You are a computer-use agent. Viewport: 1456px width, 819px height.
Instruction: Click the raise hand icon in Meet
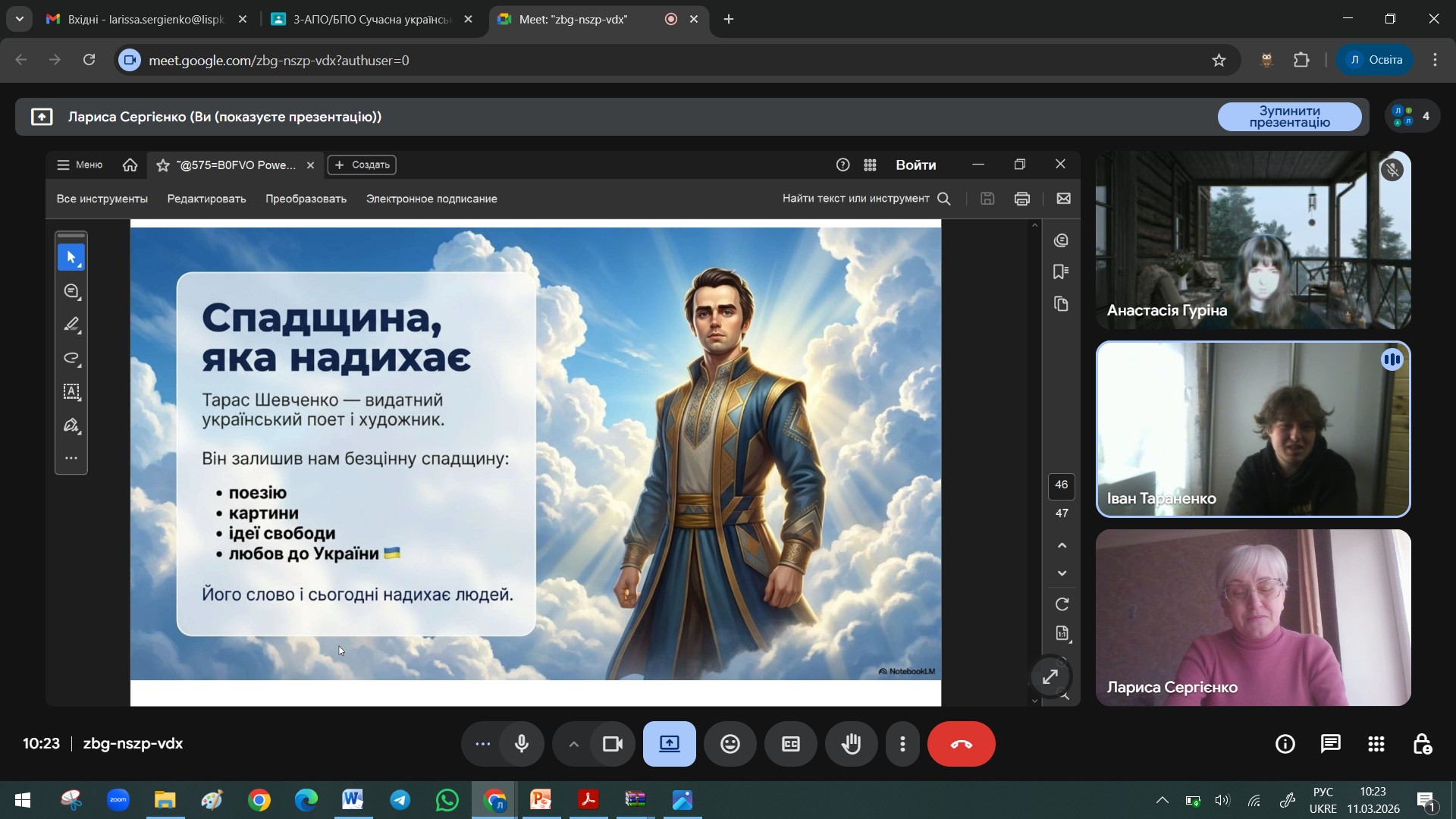click(x=851, y=744)
